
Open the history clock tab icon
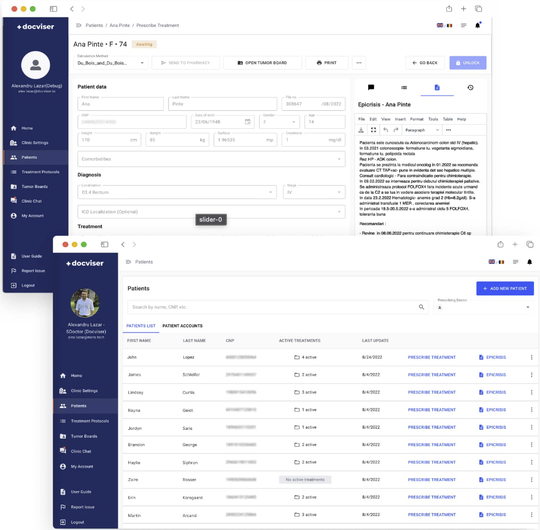[470, 87]
